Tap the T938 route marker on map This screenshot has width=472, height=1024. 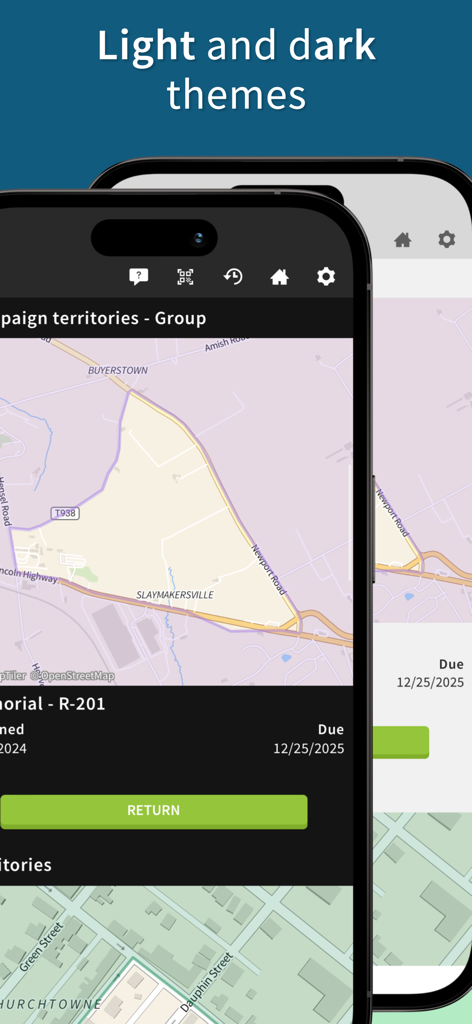point(65,513)
